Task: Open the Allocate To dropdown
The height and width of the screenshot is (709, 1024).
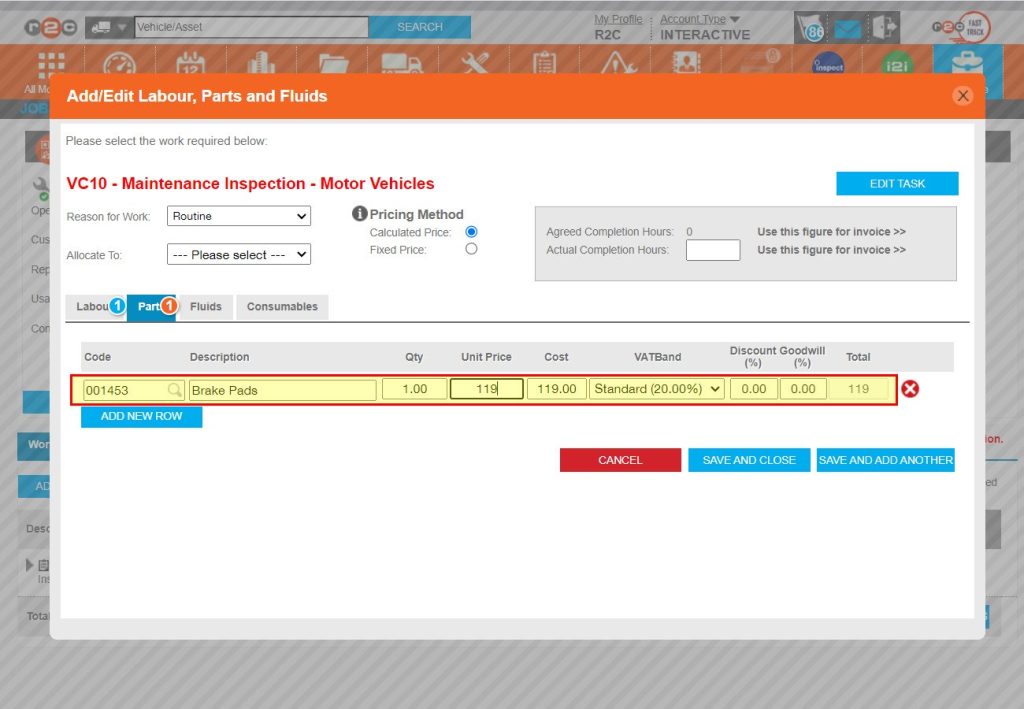Action: point(238,254)
